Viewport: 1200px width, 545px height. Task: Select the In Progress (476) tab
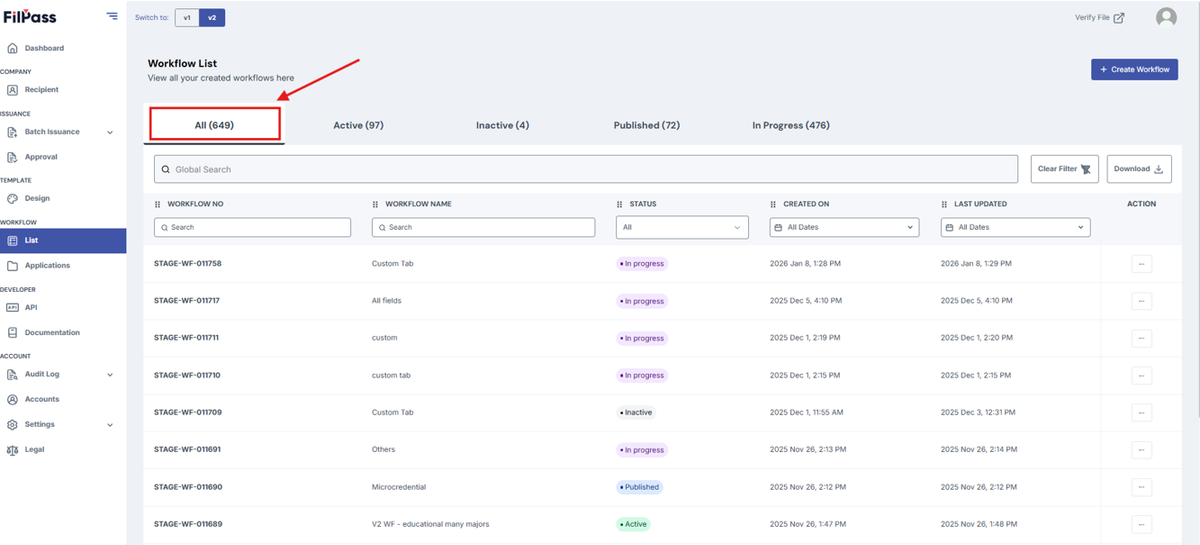coord(791,125)
